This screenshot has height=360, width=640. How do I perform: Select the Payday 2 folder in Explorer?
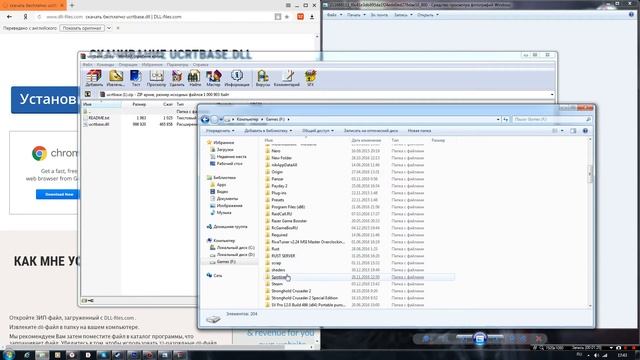tap(279, 186)
